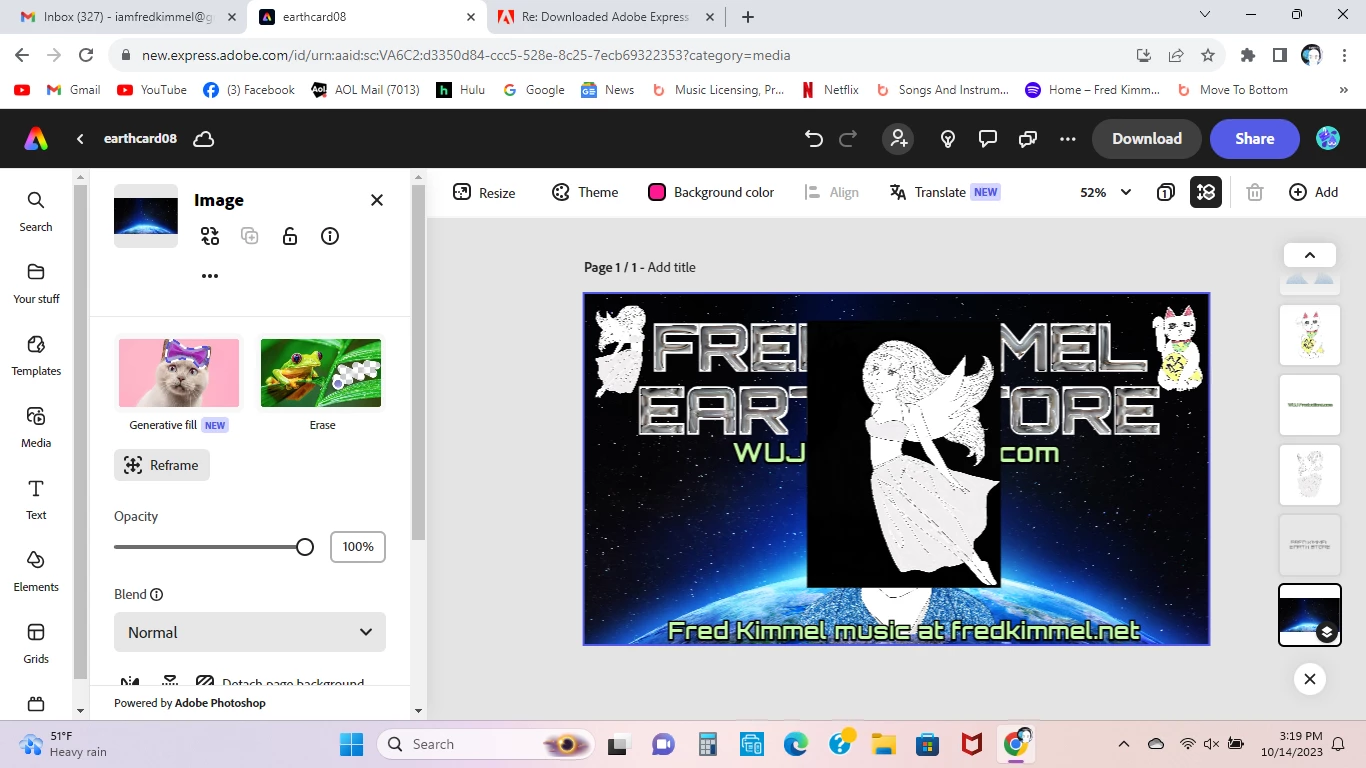Close the Image panel
The width and height of the screenshot is (1366, 768).
point(377,200)
